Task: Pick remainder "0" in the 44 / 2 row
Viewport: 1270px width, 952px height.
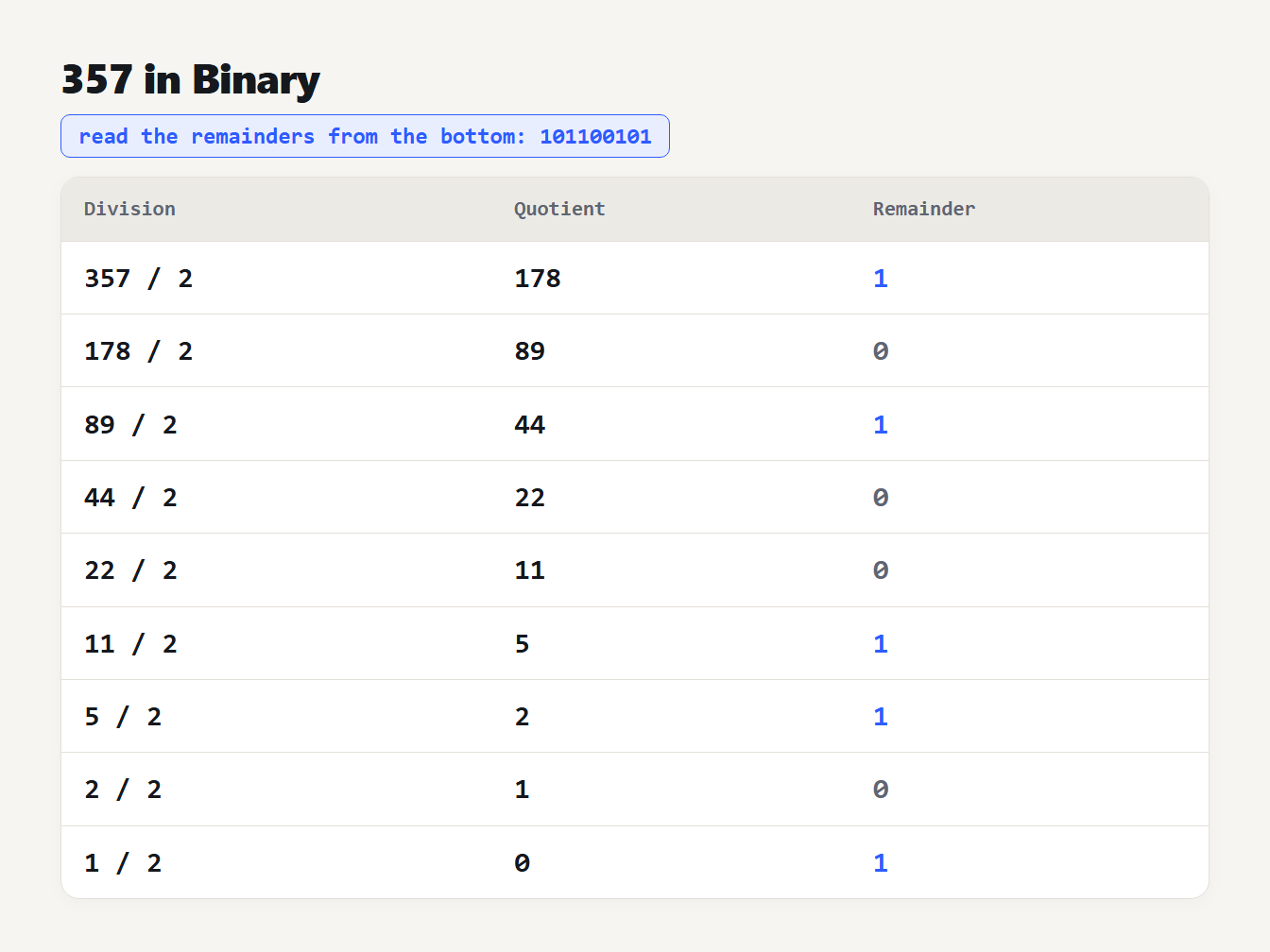Action: click(881, 498)
